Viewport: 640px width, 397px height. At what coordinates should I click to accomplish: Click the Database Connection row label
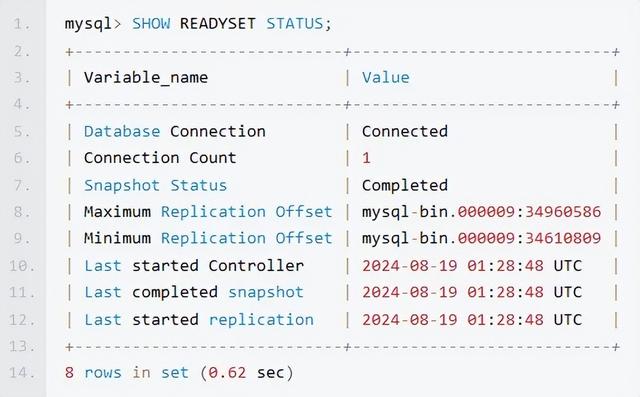tap(175, 131)
